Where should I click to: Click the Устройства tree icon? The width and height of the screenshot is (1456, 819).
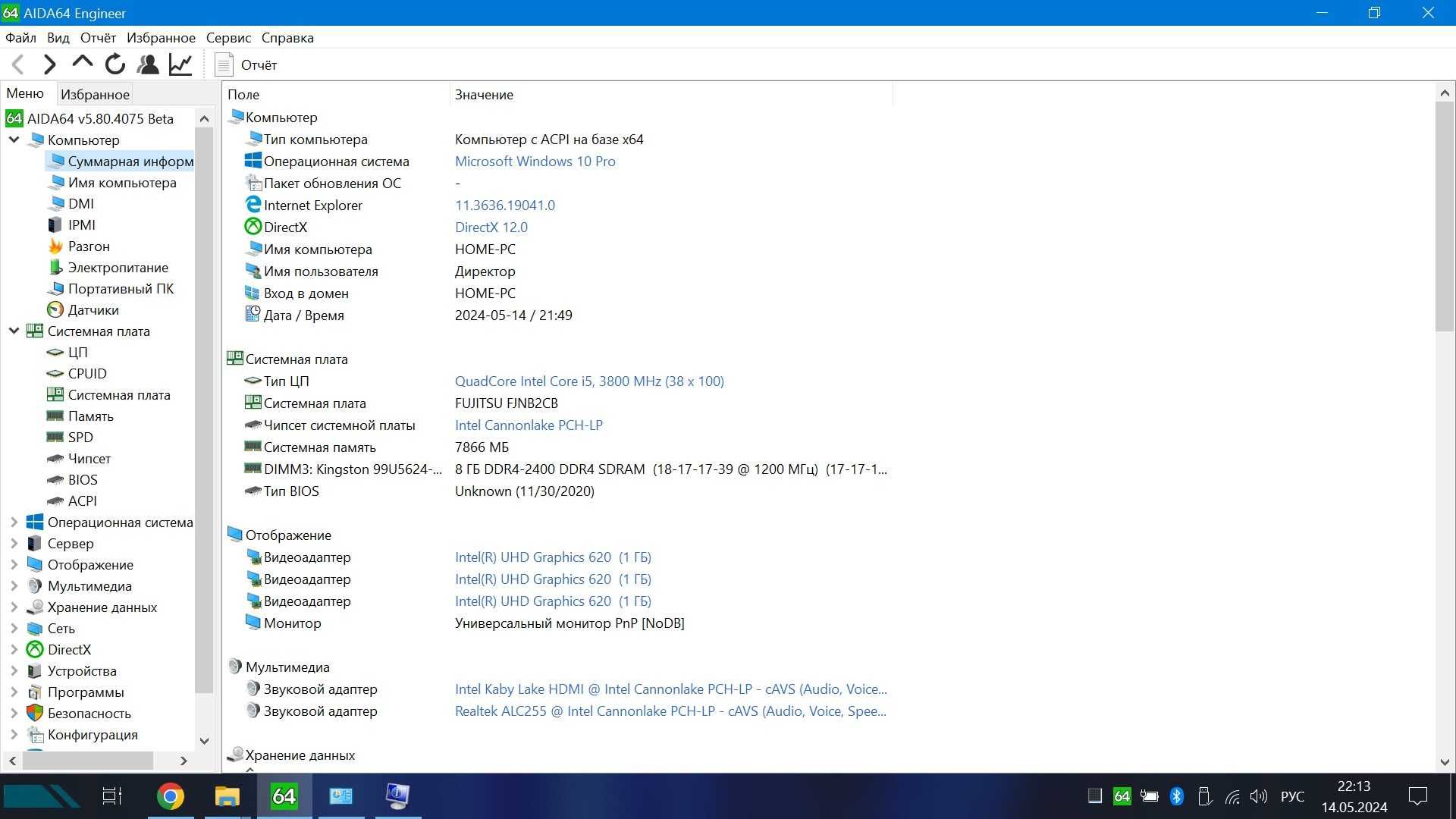pos(35,671)
